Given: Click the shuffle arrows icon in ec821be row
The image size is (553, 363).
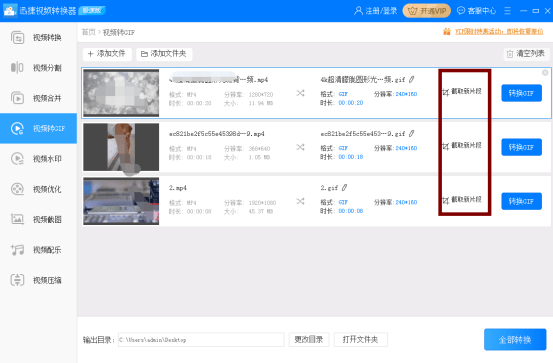Looking at the screenshot, I should click(300, 147).
